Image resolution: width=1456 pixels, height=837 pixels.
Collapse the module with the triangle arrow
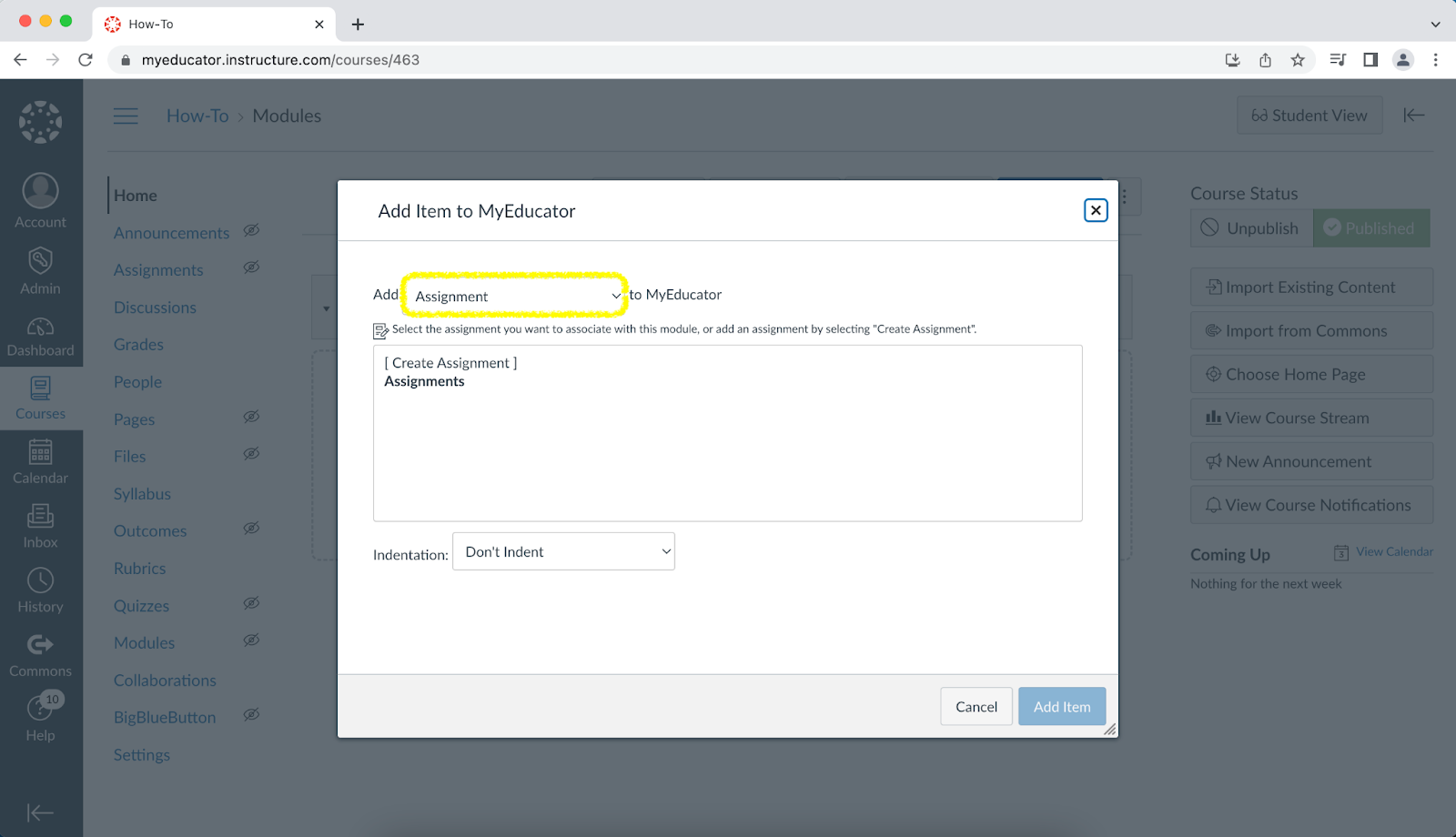tap(326, 308)
